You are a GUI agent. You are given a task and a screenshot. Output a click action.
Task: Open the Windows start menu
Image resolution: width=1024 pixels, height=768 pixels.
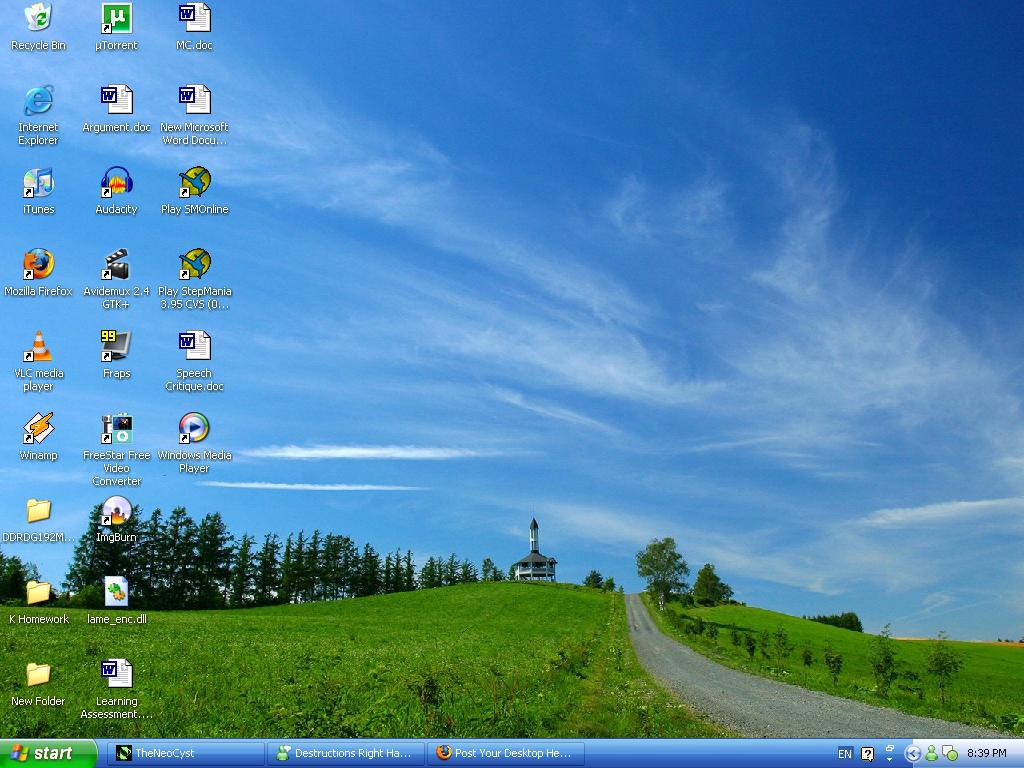pos(48,753)
